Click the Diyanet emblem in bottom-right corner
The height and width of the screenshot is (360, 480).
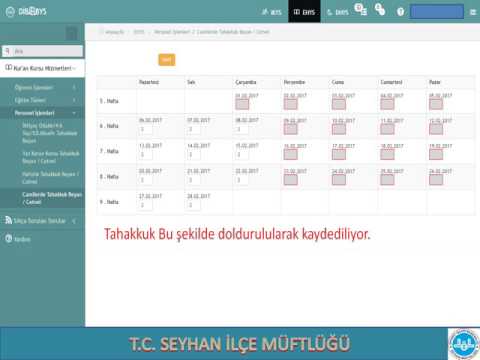pos(464,344)
